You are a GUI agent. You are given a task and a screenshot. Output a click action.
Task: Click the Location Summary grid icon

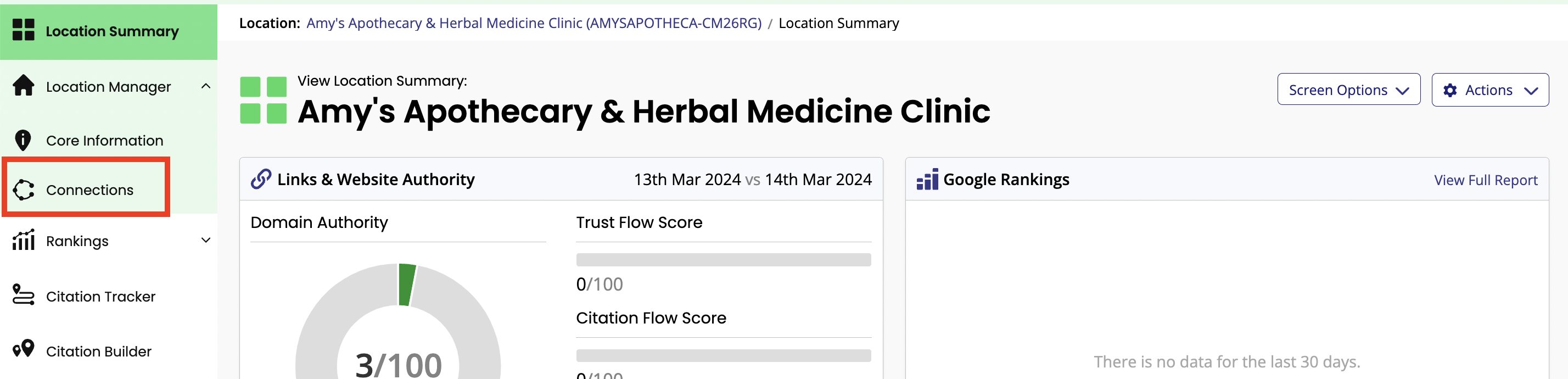coord(24,30)
